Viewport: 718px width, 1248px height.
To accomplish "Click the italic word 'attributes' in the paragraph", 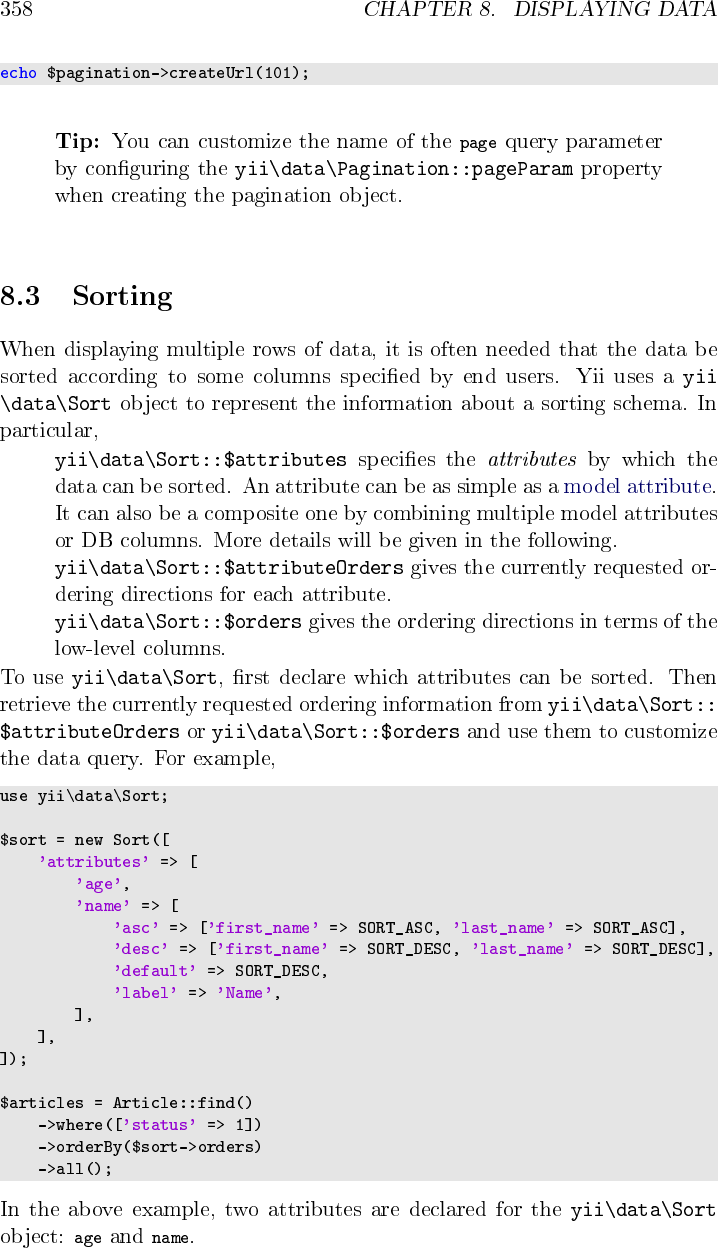I will pos(532,460).
